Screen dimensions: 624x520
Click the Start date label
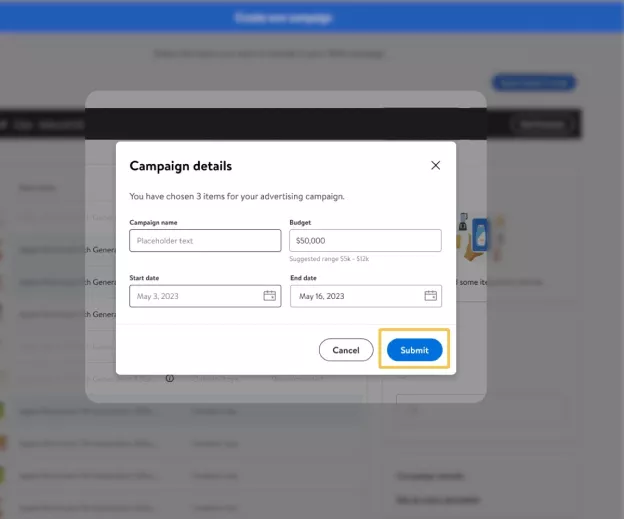coord(144,277)
